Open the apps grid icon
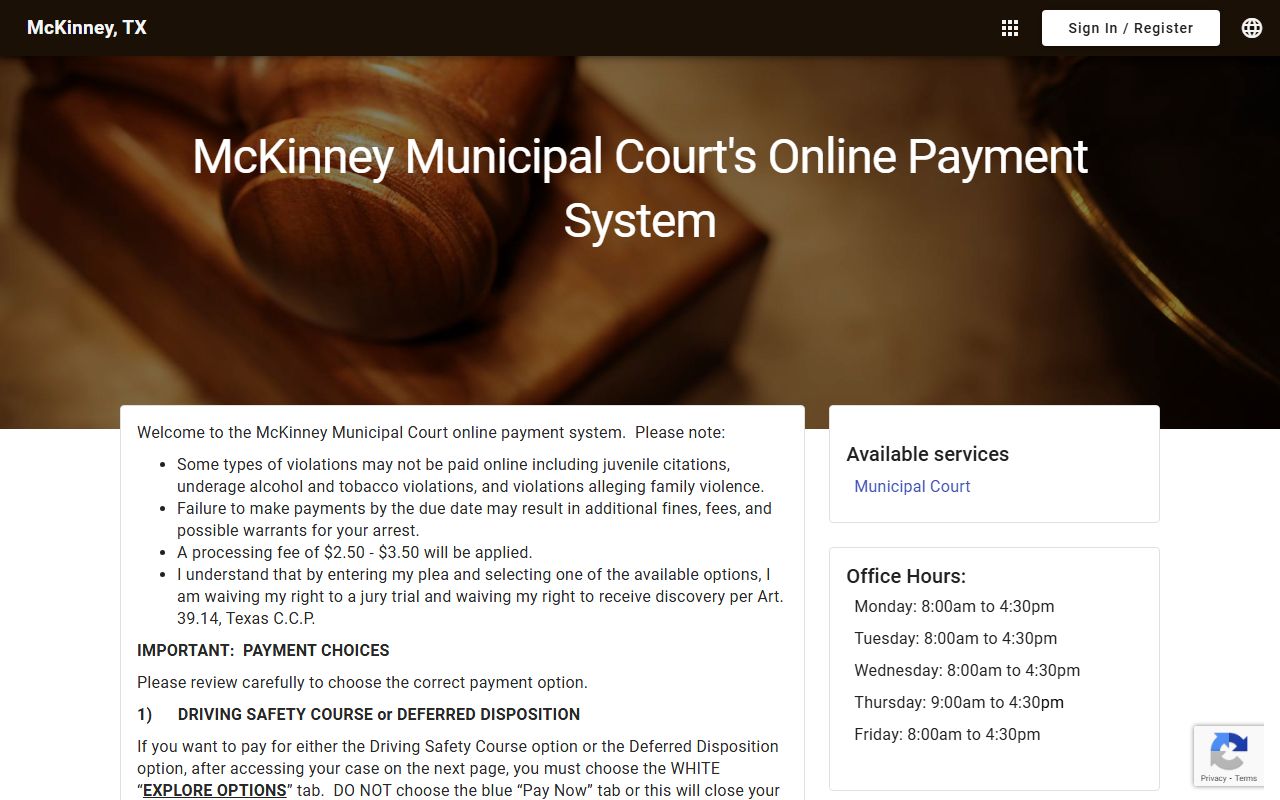 click(x=1010, y=28)
